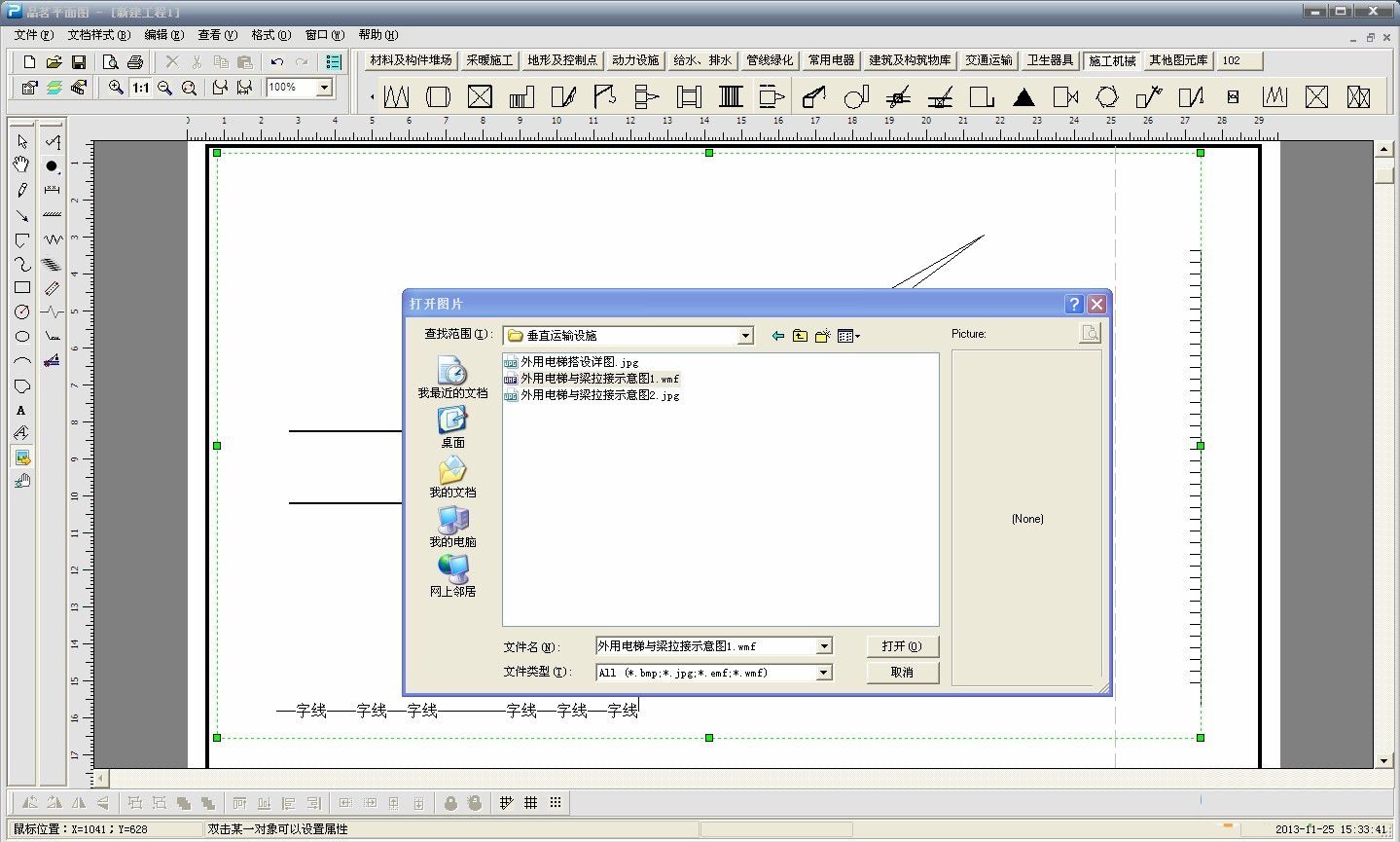Switch to the 采暖施工 tab

[489, 60]
